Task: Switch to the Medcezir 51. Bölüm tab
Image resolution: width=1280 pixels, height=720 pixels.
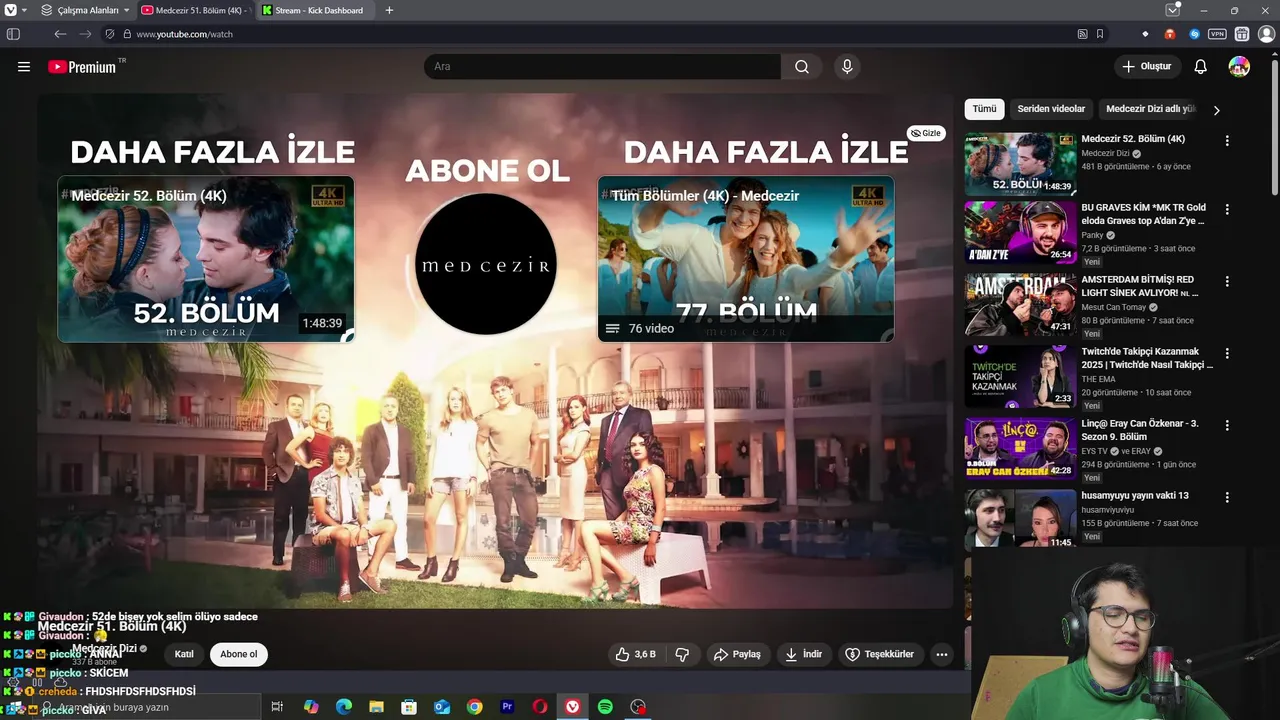Action: click(x=196, y=10)
